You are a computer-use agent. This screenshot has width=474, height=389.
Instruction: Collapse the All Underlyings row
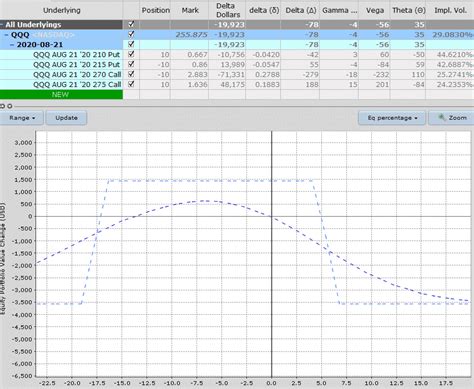tap(2, 25)
